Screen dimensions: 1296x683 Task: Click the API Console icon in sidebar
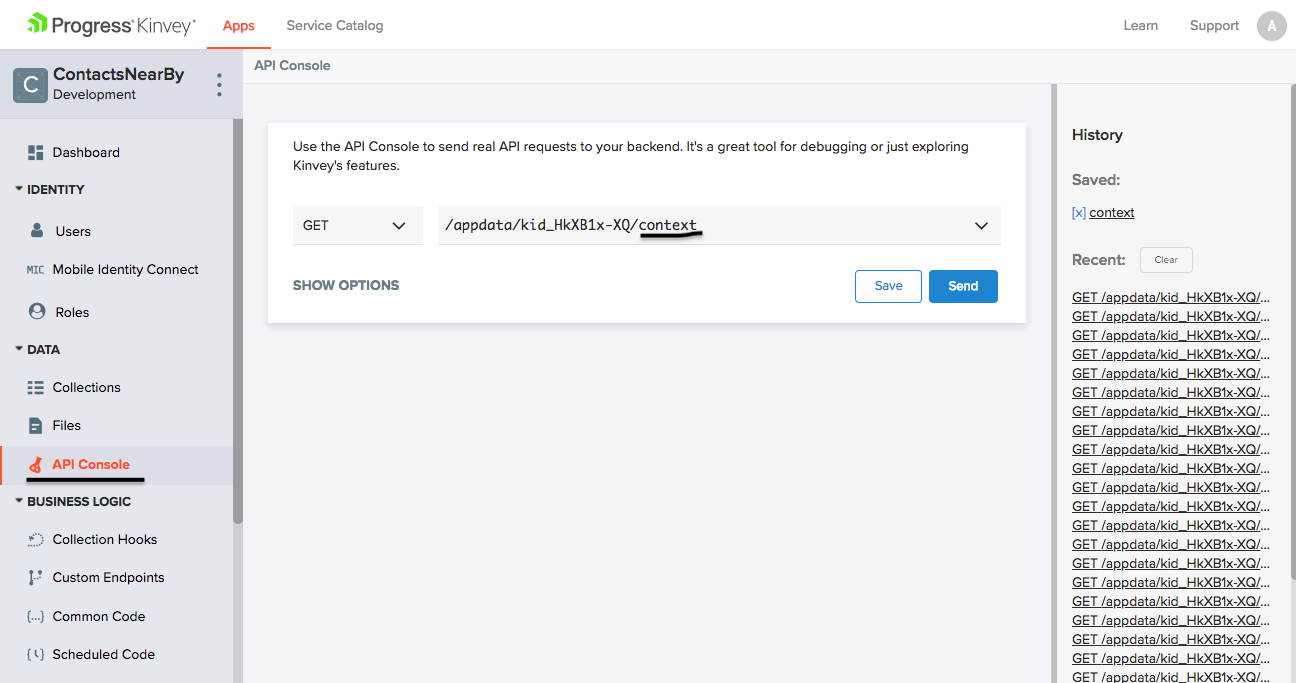click(36, 465)
